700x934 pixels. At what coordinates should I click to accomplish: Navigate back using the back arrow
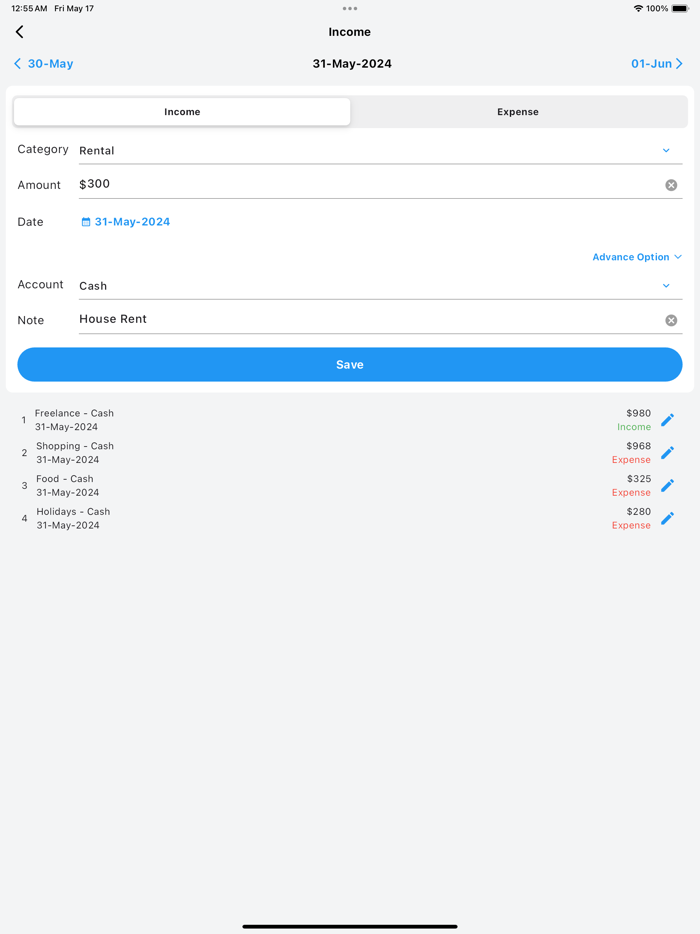click(x=19, y=31)
